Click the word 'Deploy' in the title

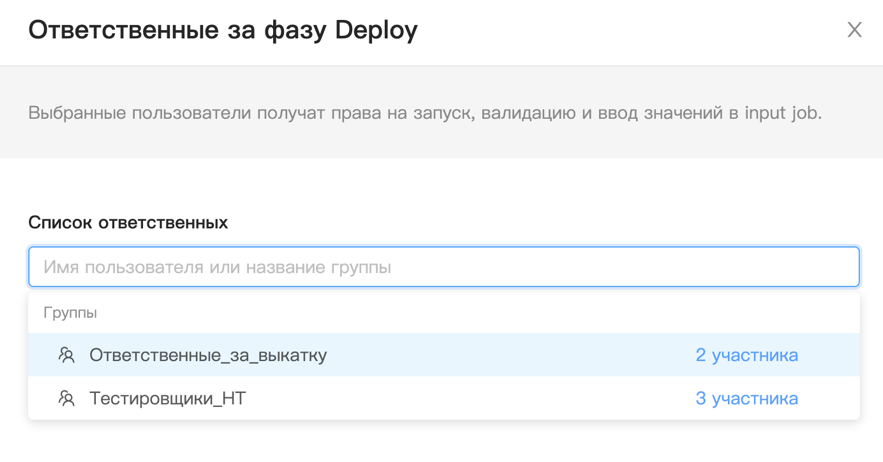(376, 30)
